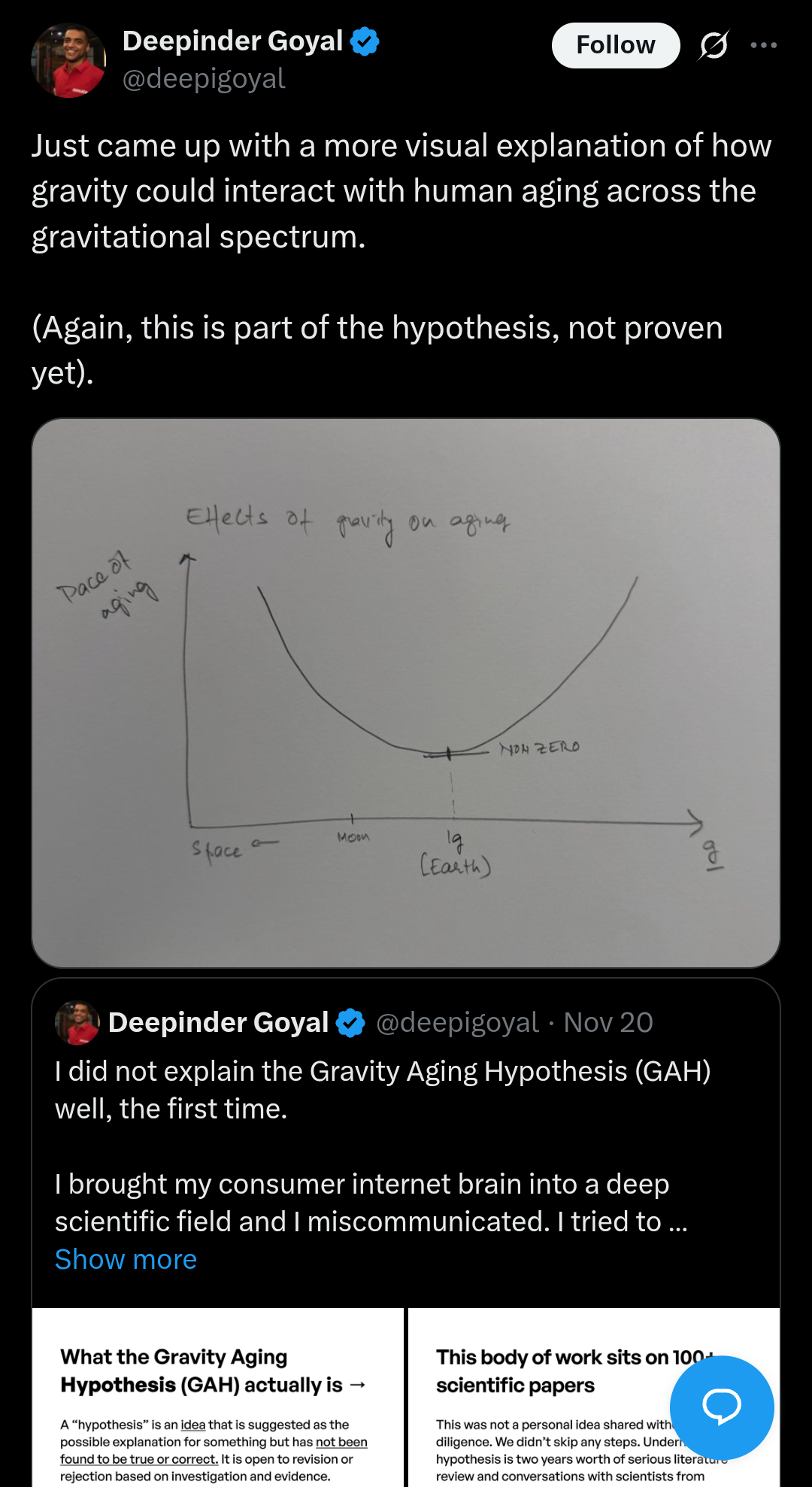Open the more options (•••) menu

(764, 45)
